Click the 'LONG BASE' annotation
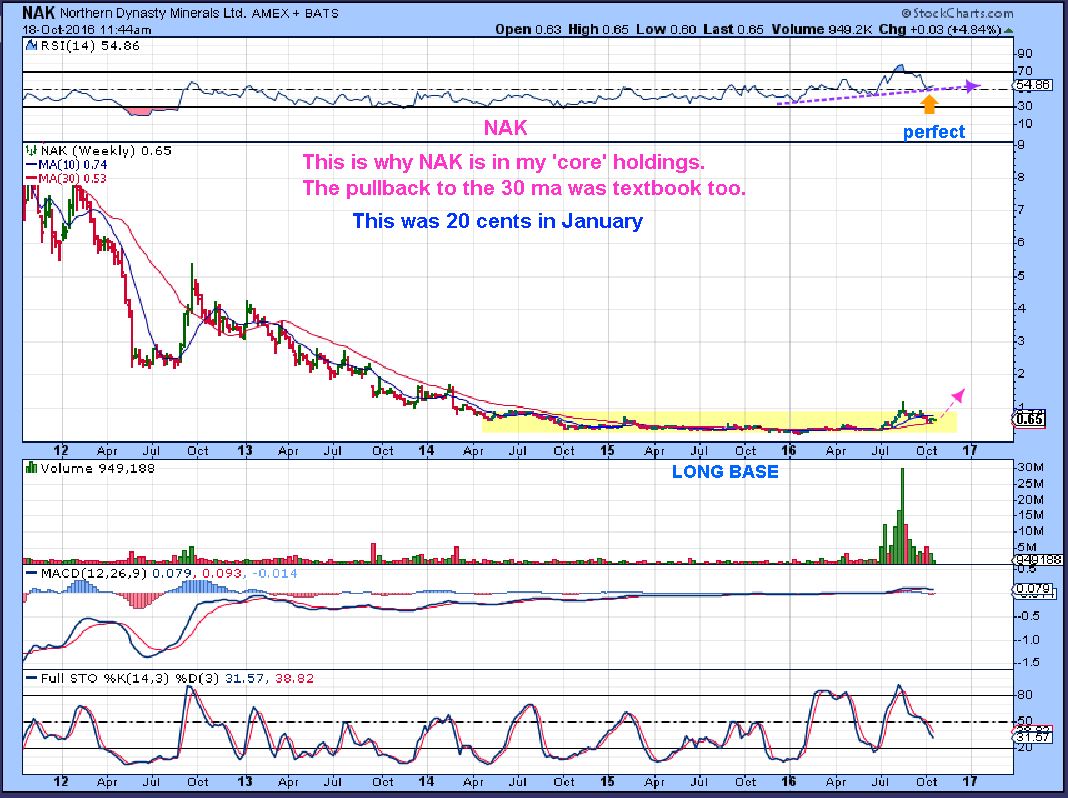 click(x=725, y=471)
